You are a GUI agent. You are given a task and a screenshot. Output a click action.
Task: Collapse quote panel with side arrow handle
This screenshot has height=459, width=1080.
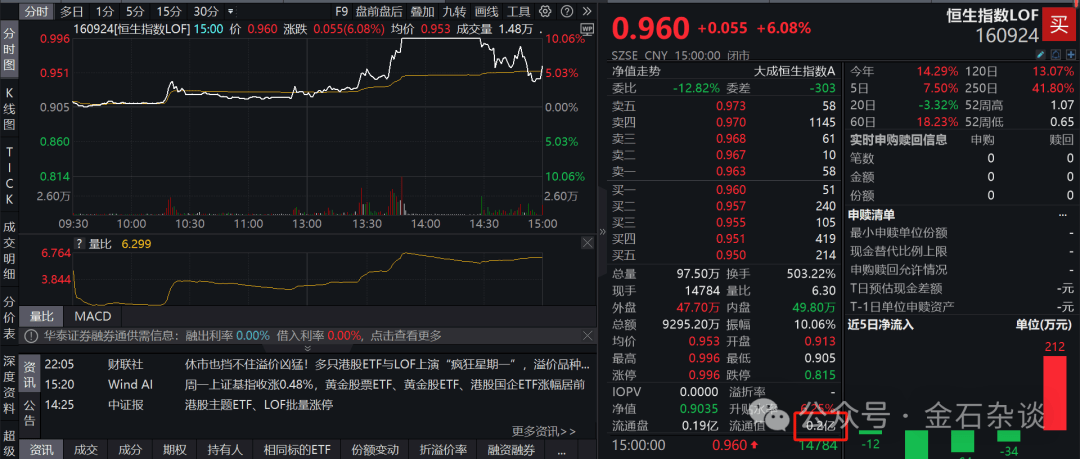[602, 233]
